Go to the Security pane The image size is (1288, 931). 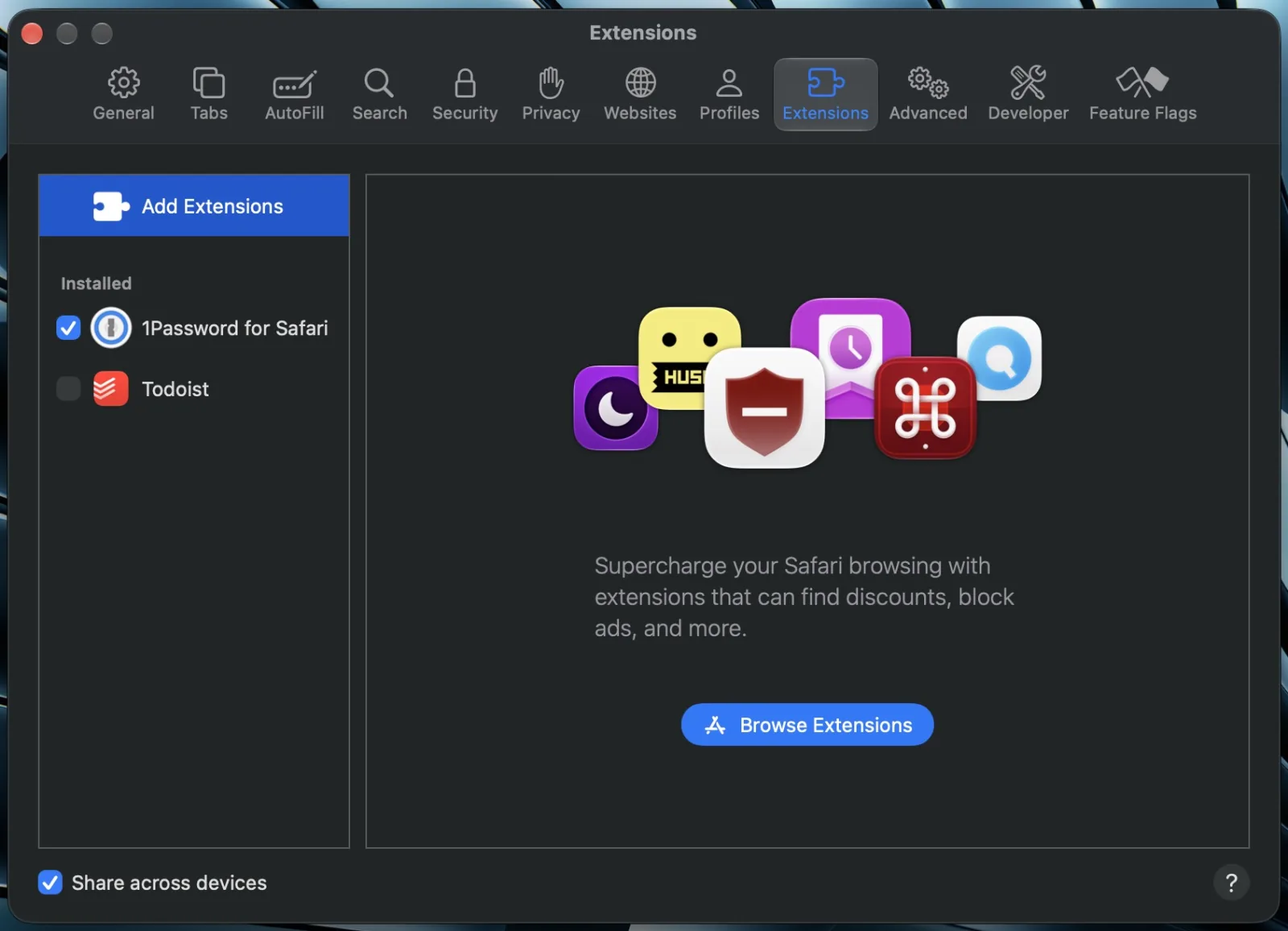coord(464,94)
